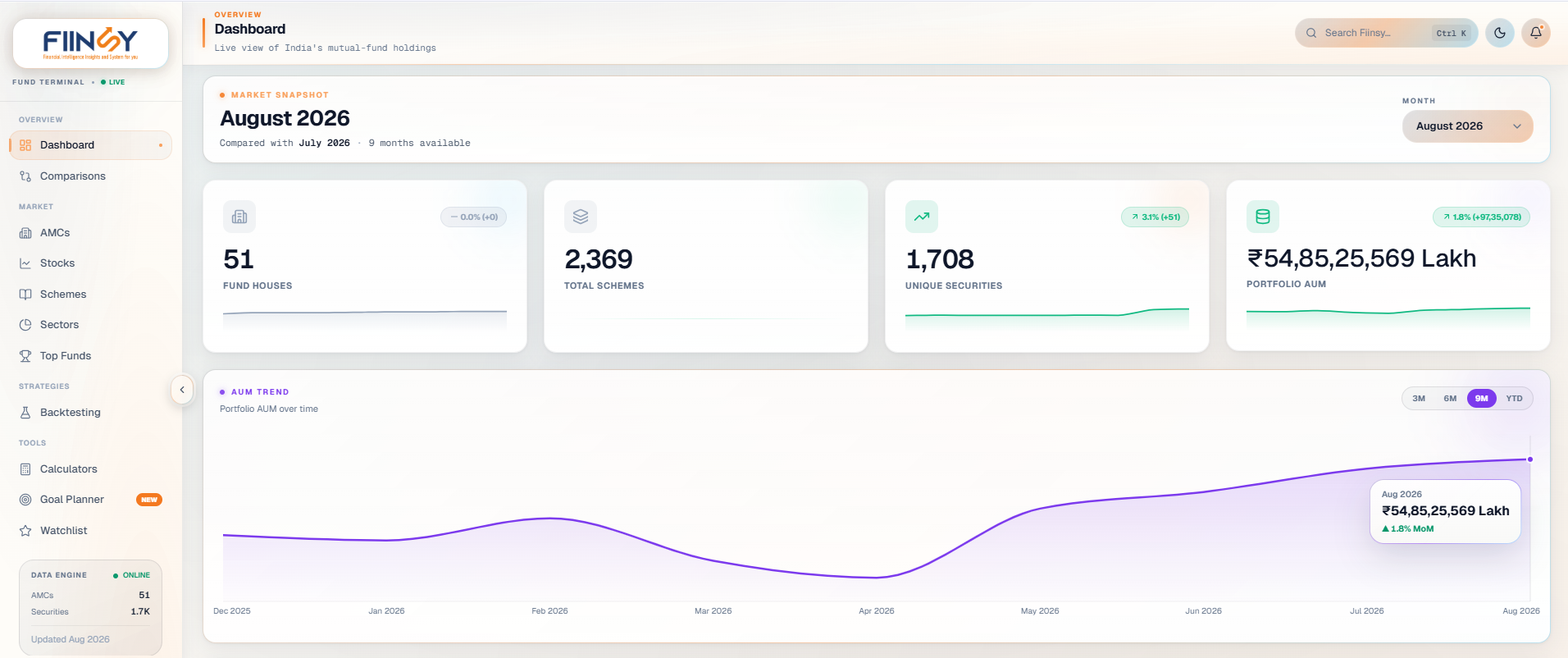
Task: Open the August 2026 month dropdown
Action: pos(1467,126)
